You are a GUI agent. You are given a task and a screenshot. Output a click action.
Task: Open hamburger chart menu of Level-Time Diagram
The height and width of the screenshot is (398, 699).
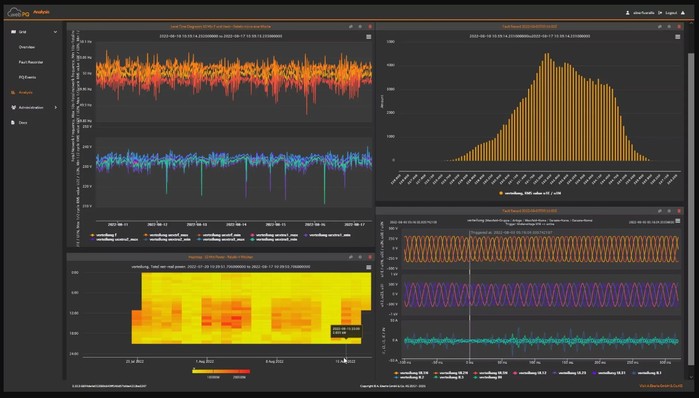point(369,37)
